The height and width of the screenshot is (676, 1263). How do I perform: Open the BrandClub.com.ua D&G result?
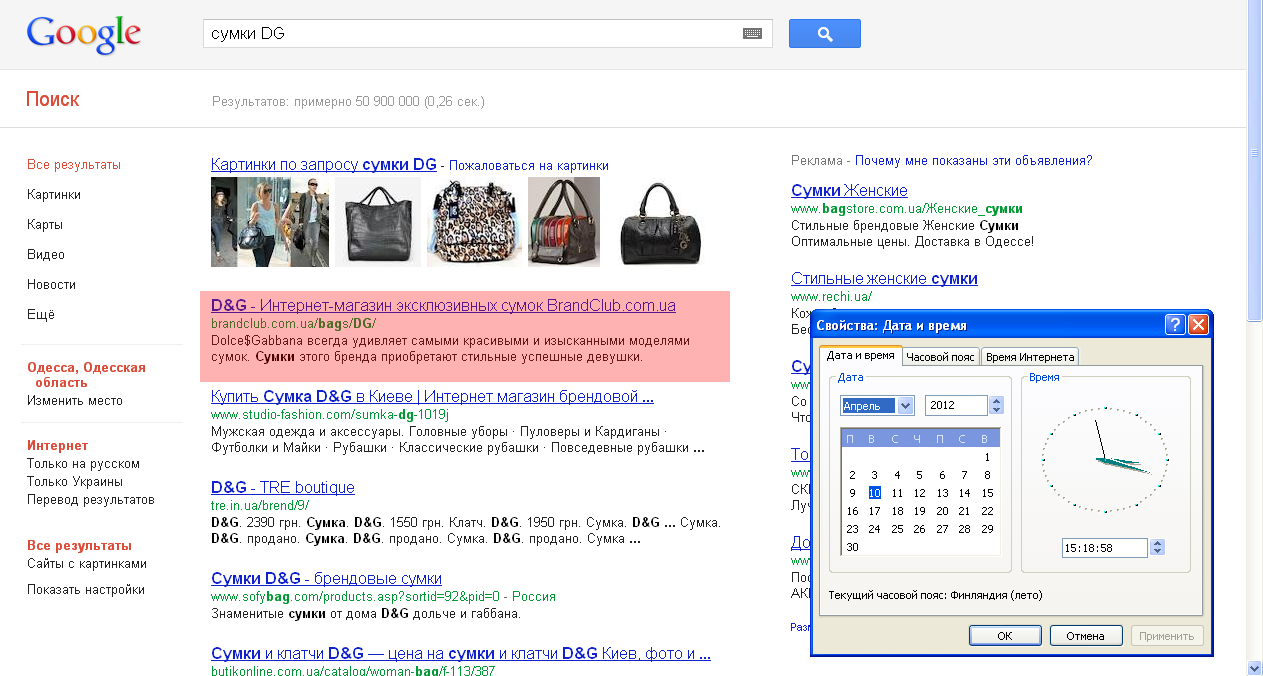click(443, 306)
